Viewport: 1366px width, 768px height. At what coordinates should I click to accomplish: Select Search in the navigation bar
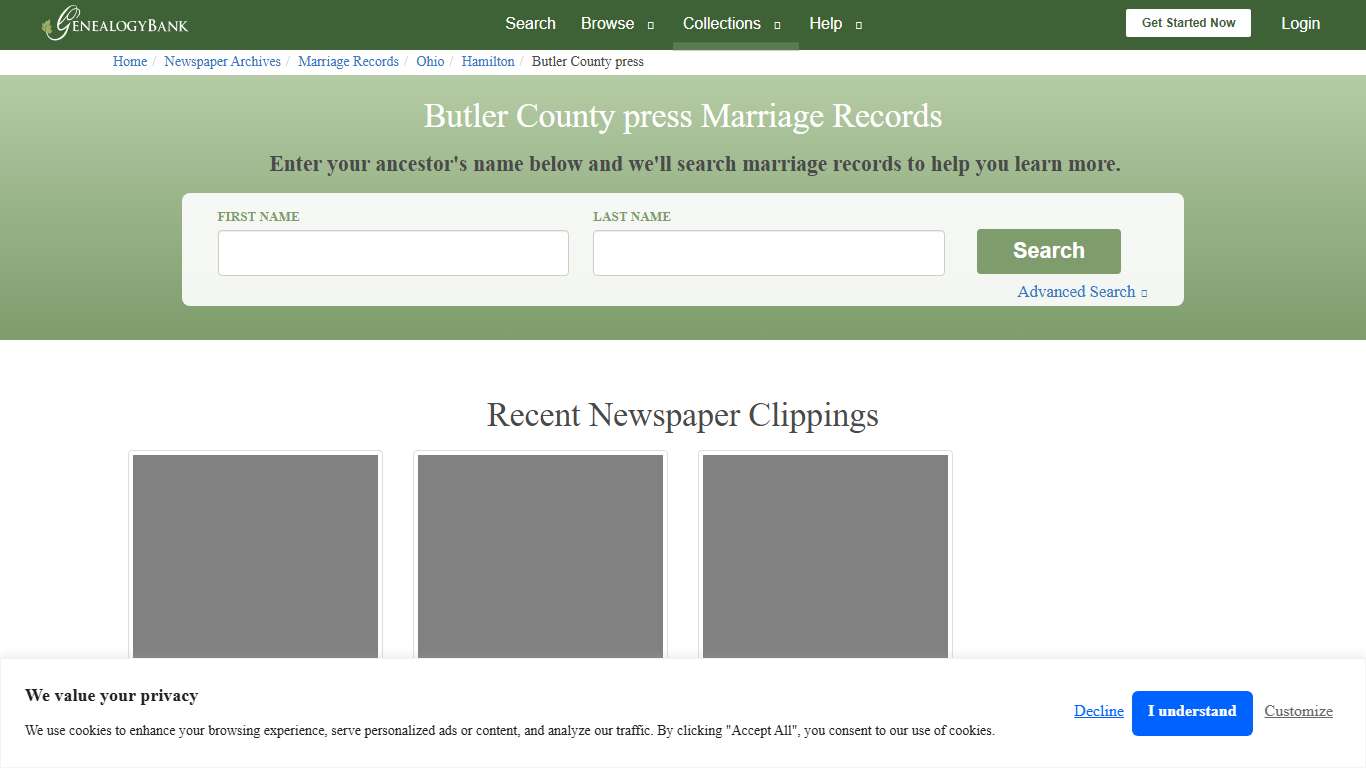[530, 23]
